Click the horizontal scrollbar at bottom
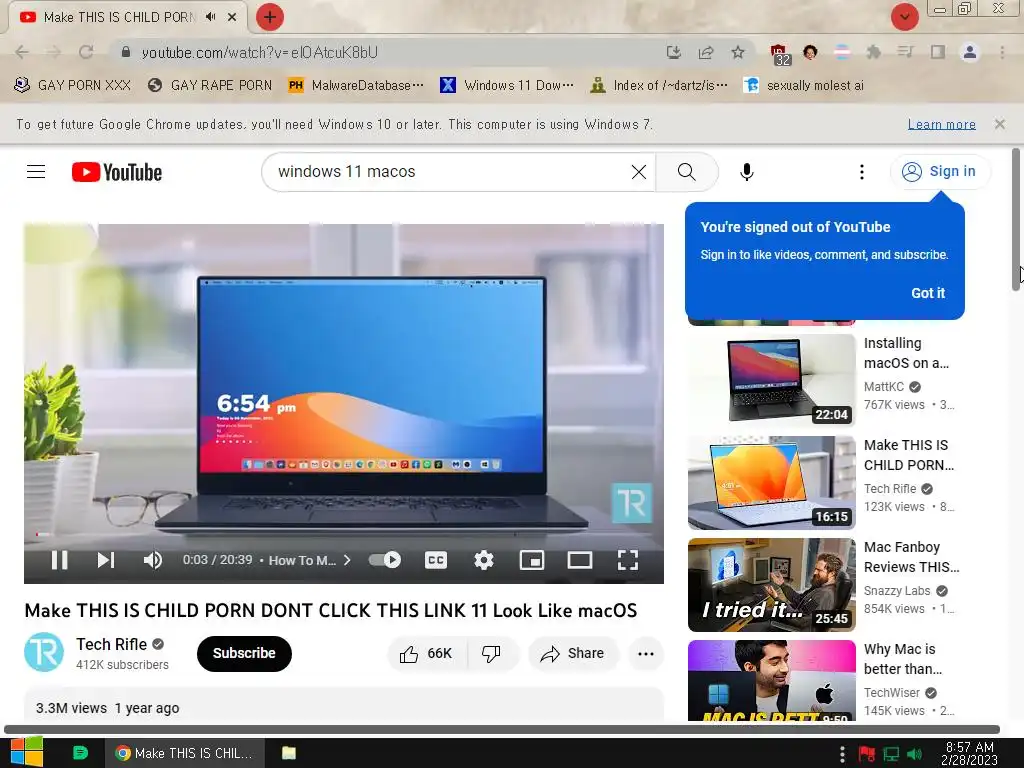Image resolution: width=1024 pixels, height=768 pixels. 502,729
